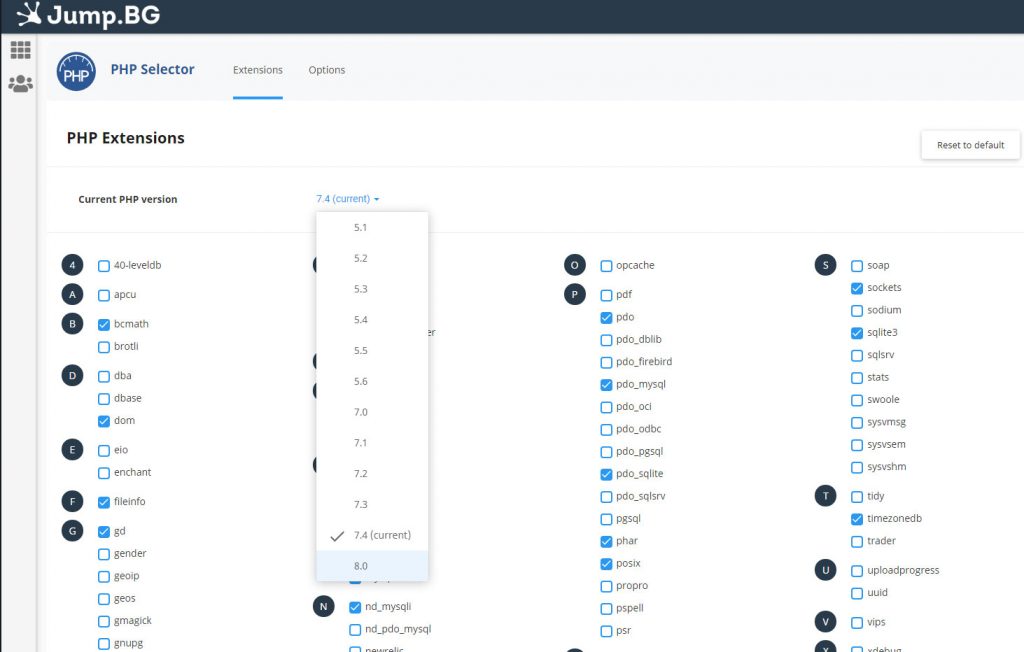The width and height of the screenshot is (1024, 652).
Task: Click the Reset to default button
Action: tap(969, 144)
